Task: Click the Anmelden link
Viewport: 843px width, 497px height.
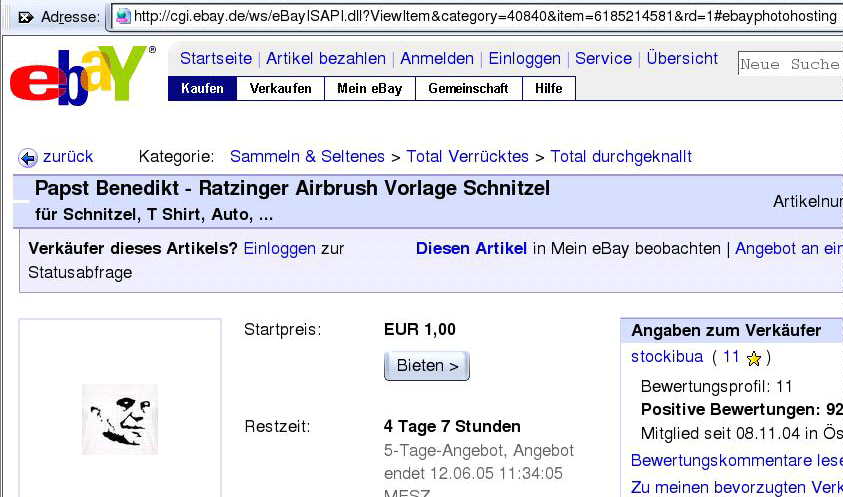Action: [x=437, y=58]
